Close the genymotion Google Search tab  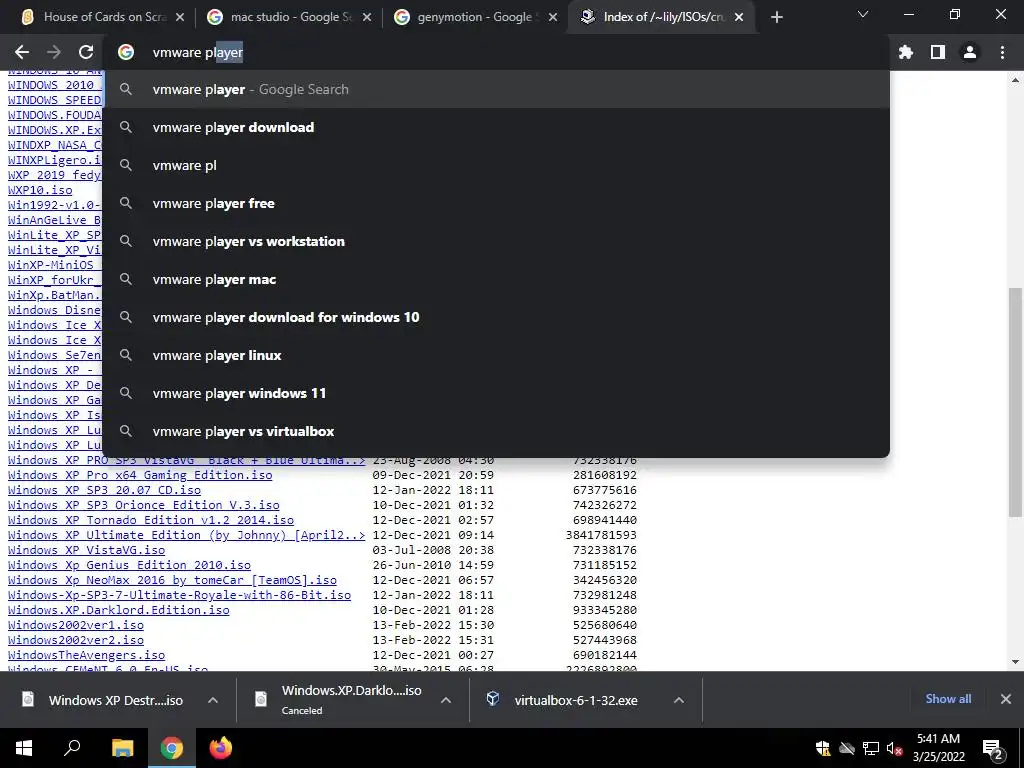click(553, 17)
